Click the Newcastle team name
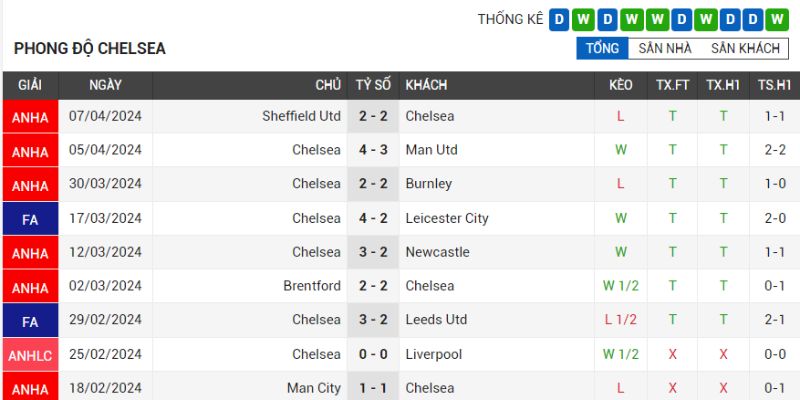Image resolution: width=800 pixels, height=400 pixels. pos(437,252)
